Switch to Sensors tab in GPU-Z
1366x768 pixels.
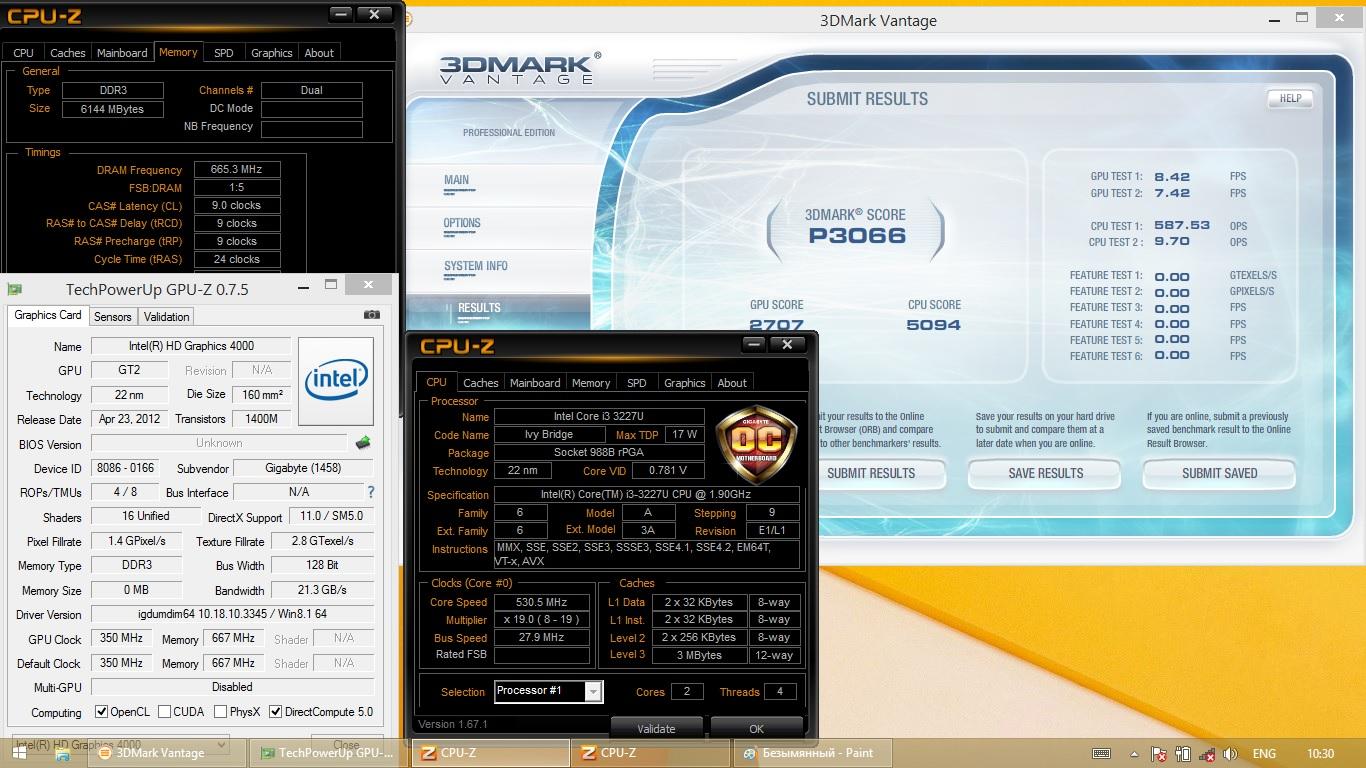(112, 316)
